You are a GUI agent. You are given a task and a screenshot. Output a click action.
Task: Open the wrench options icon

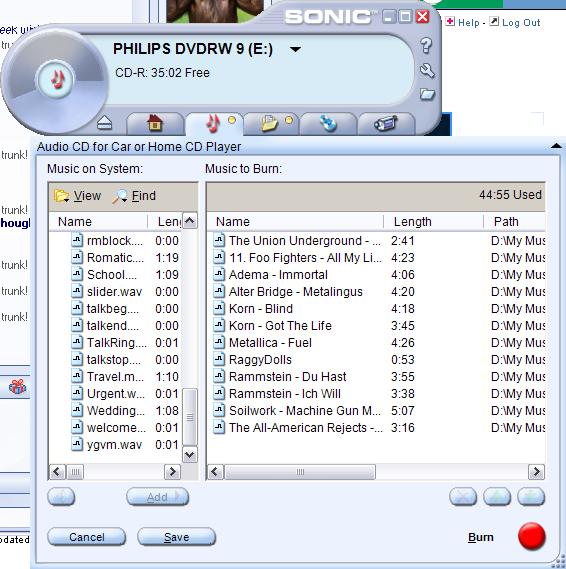427,70
